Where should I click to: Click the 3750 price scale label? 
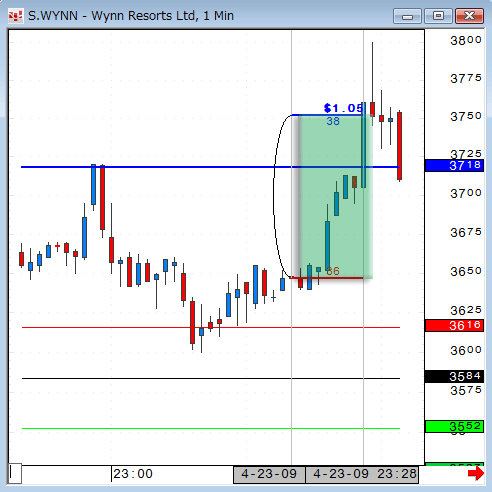[466, 116]
